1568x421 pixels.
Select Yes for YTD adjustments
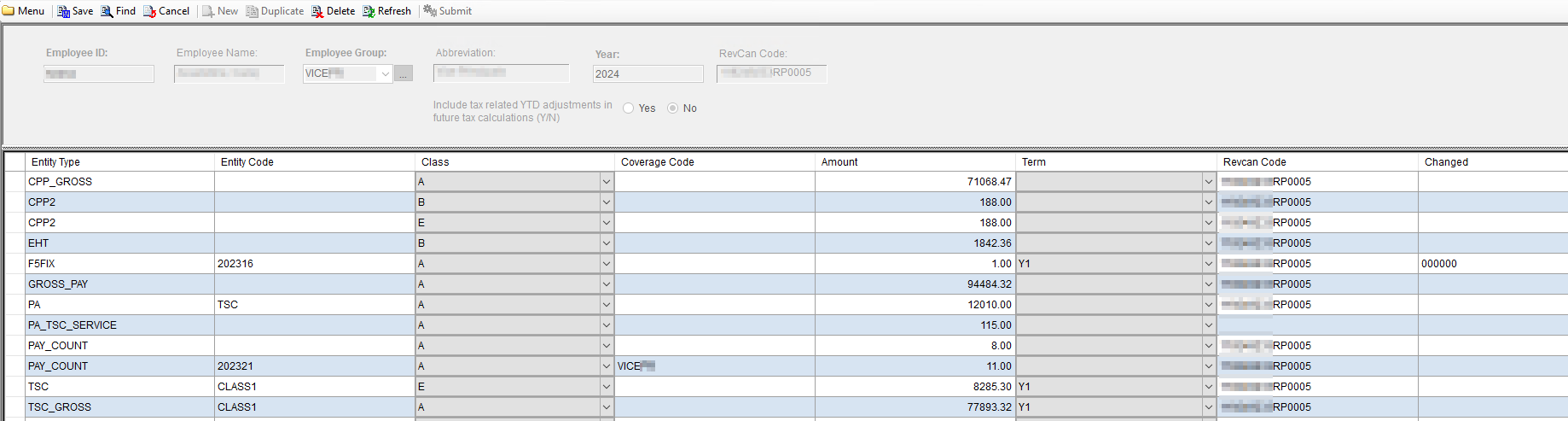pyautogui.click(x=629, y=108)
